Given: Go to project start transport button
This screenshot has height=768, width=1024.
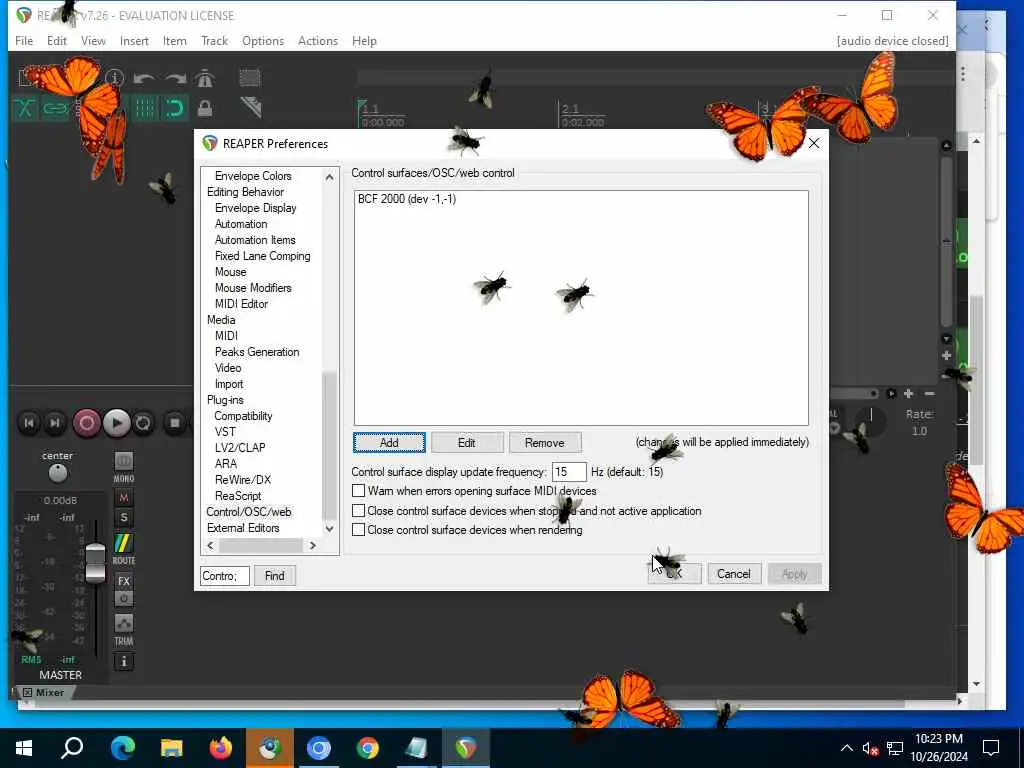Looking at the screenshot, I should (x=29, y=423).
